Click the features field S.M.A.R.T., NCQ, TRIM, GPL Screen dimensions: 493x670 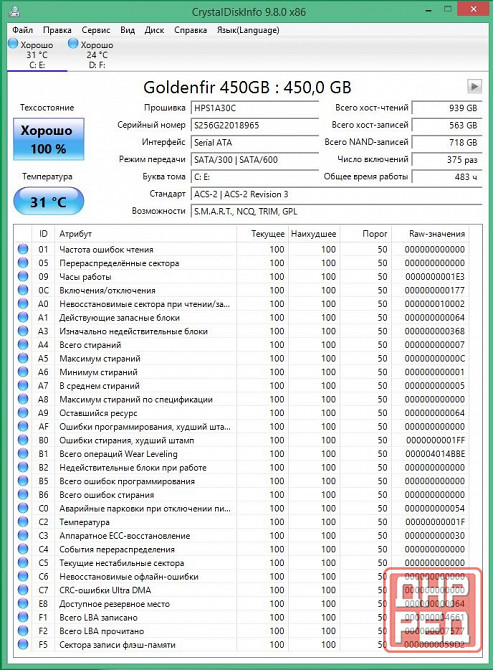coord(336,211)
